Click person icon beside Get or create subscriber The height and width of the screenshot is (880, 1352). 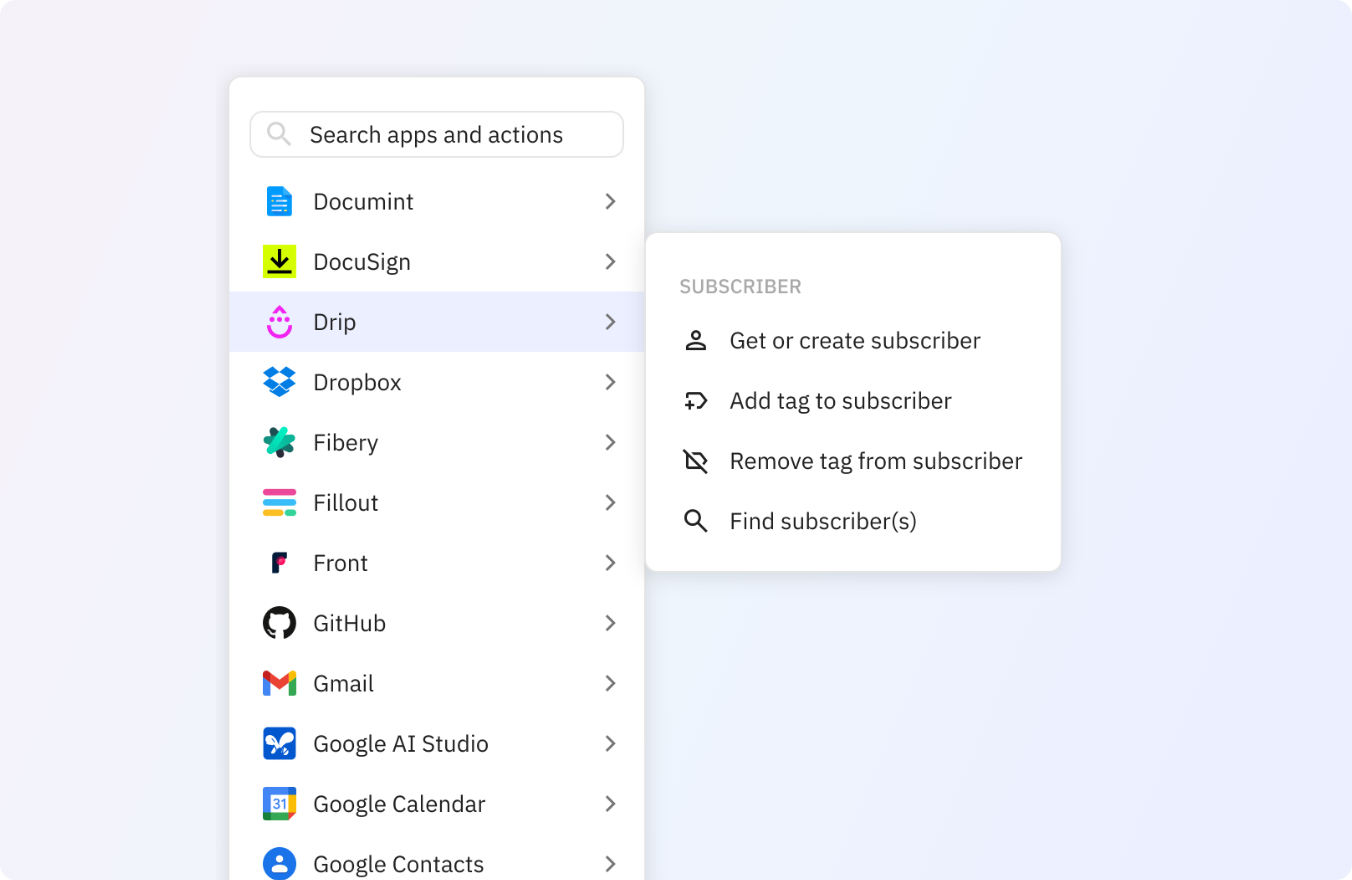(x=695, y=341)
